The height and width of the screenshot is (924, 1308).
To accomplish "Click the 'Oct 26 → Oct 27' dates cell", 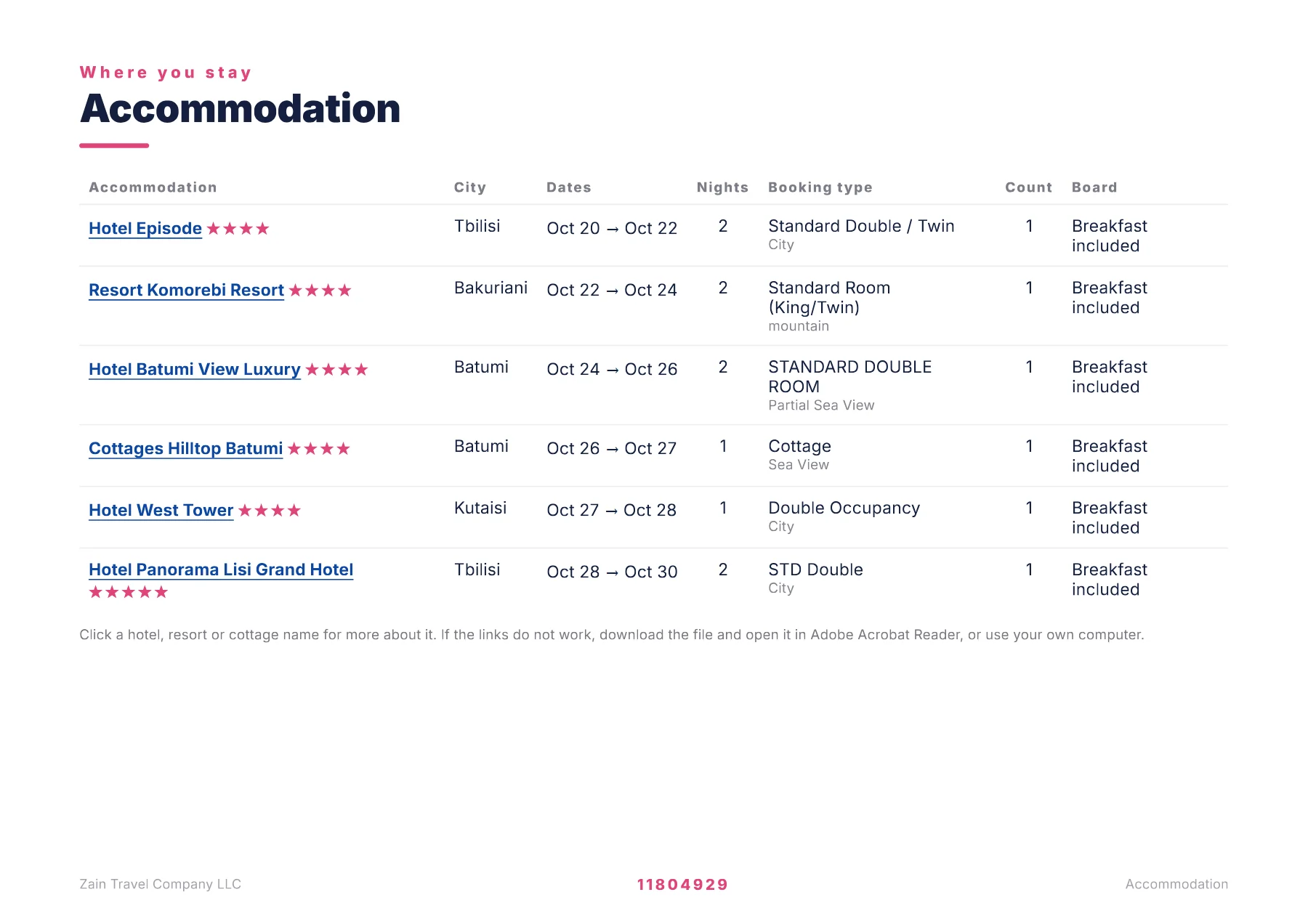I will pos(612,448).
